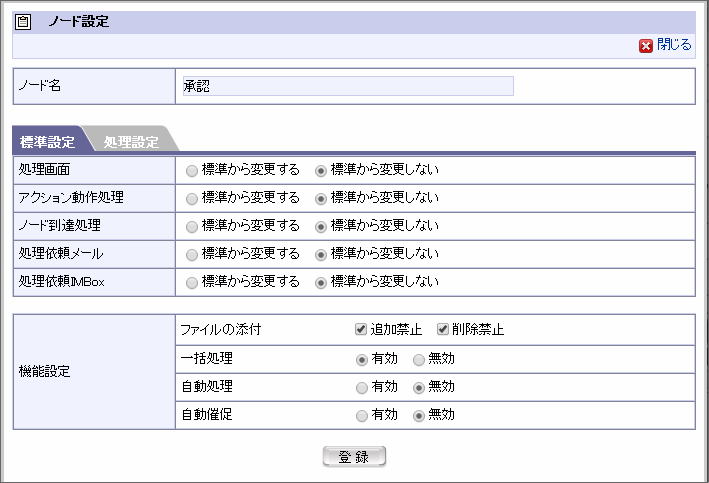
Task: Click the ファイルの添付 label
Action: click(221, 329)
